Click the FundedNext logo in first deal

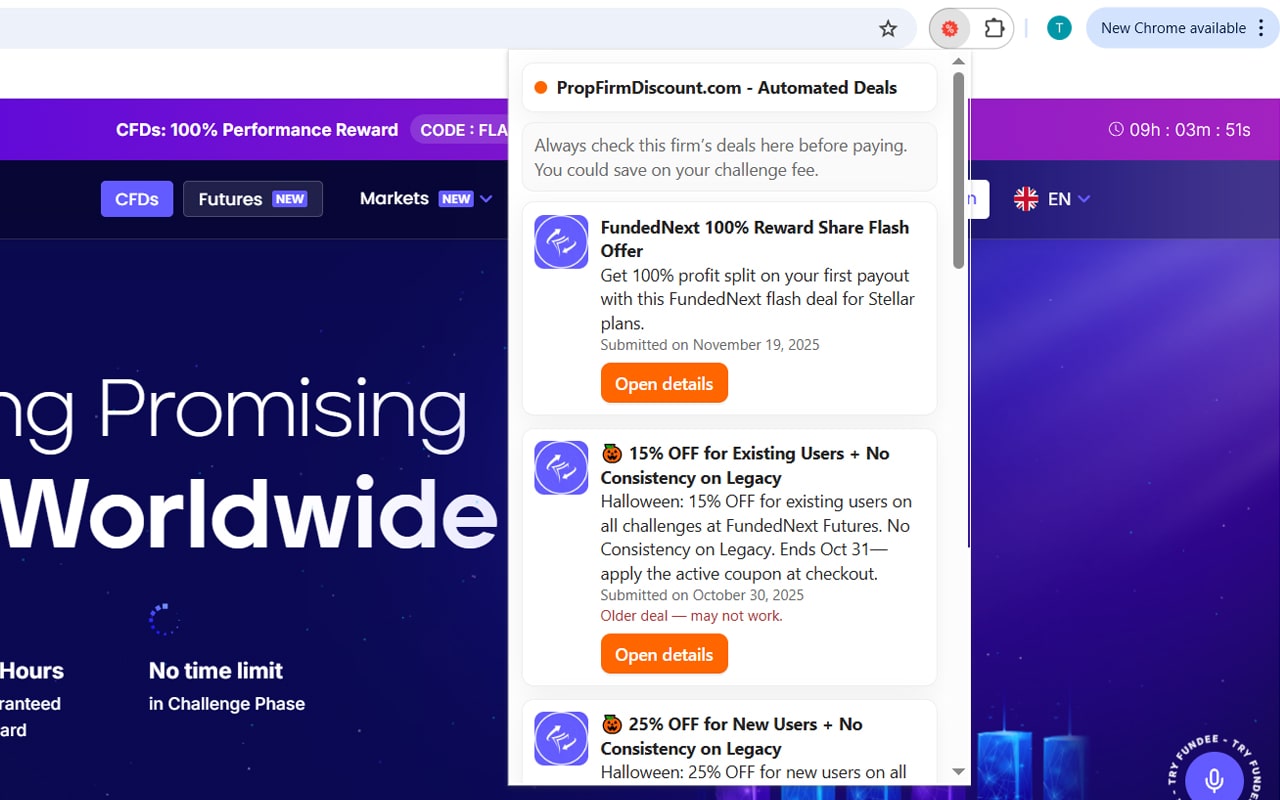click(x=561, y=242)
